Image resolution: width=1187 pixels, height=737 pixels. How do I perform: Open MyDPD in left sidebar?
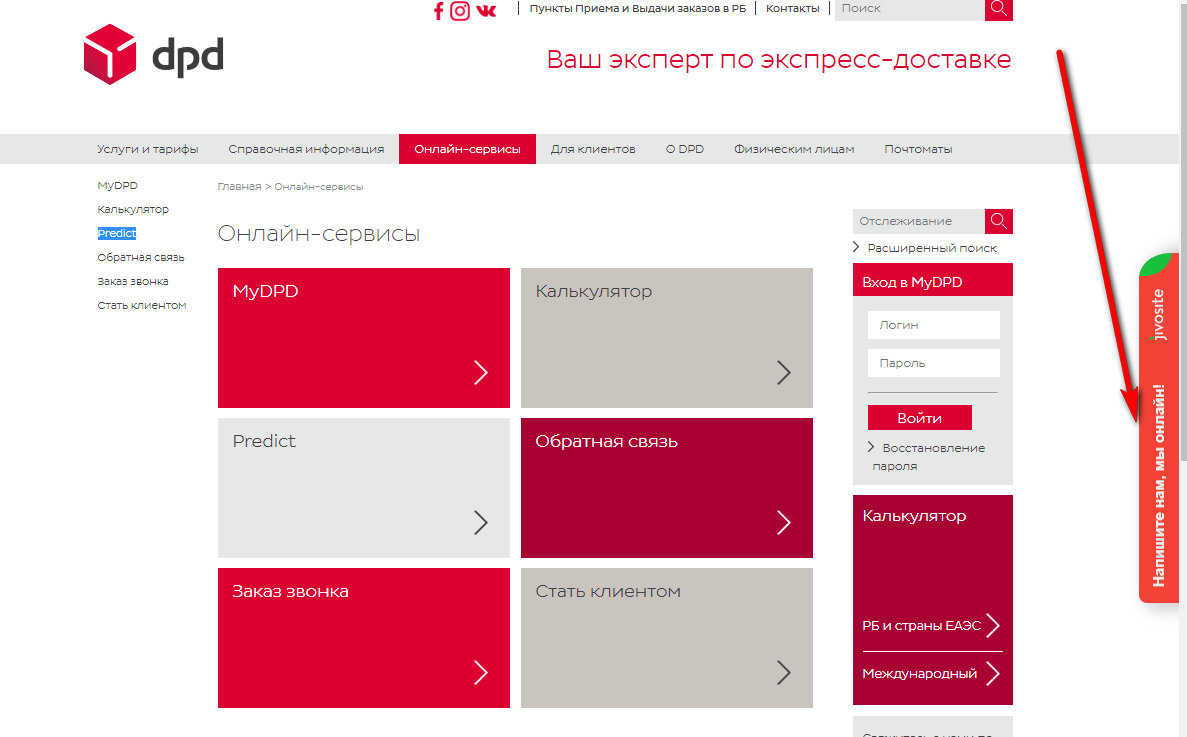coord(117,185)
